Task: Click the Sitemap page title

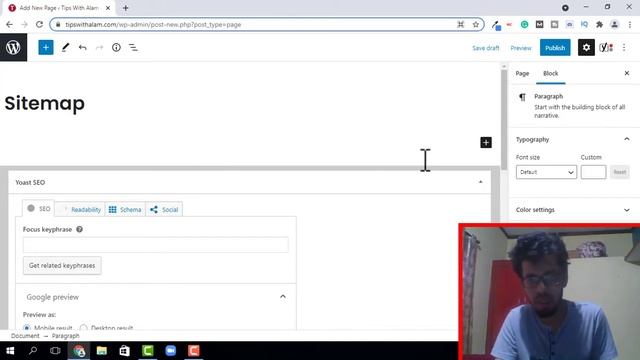Action: pos(44,103)
